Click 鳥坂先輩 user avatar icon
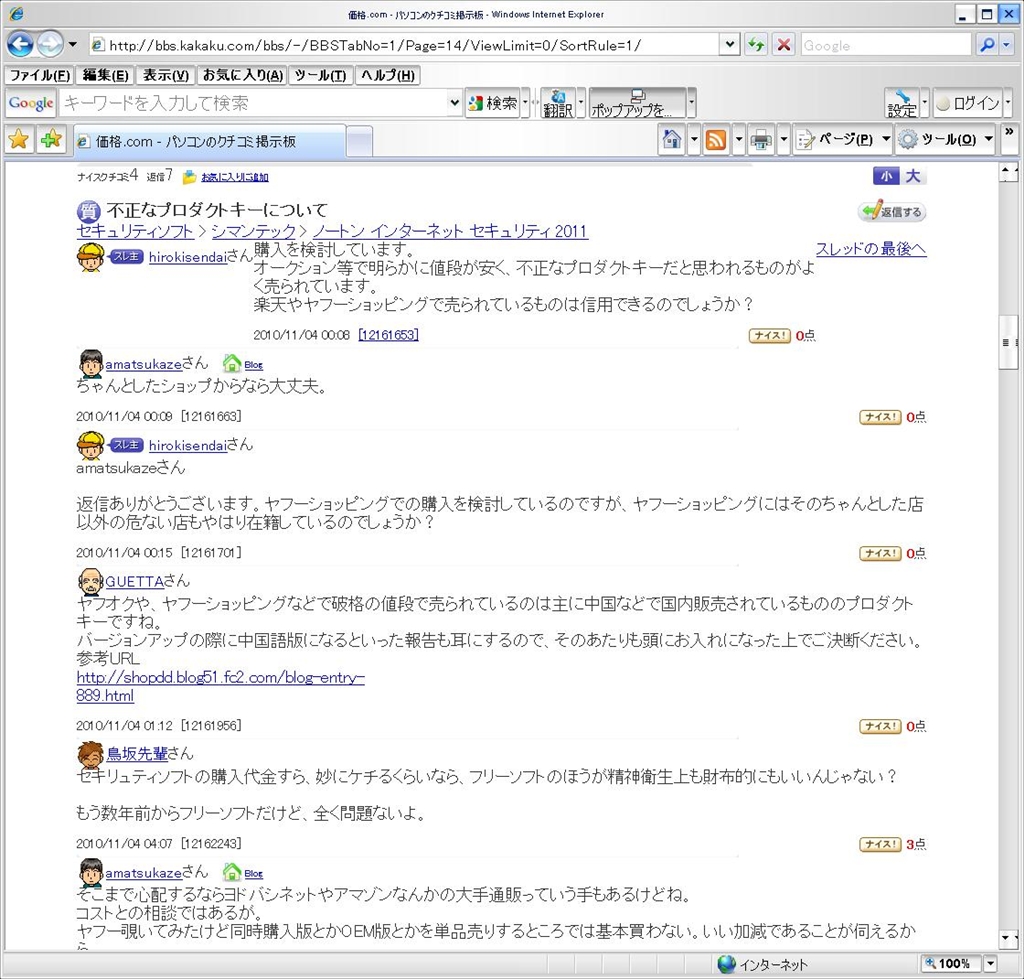1024x979 pixels. 91,754
